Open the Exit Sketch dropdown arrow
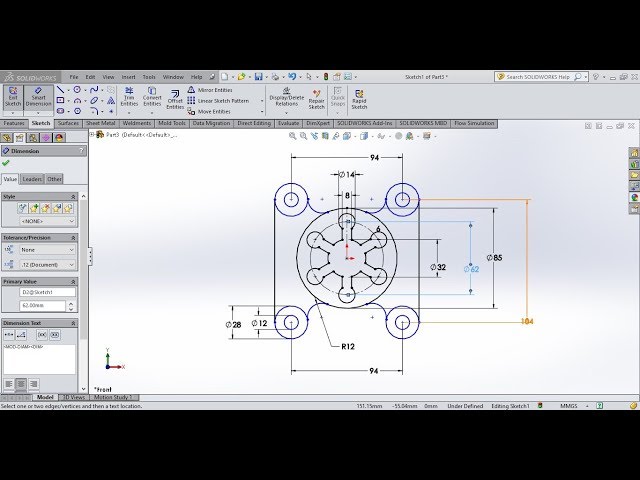This screenshot has height=480, width=640. coord(13,113)
